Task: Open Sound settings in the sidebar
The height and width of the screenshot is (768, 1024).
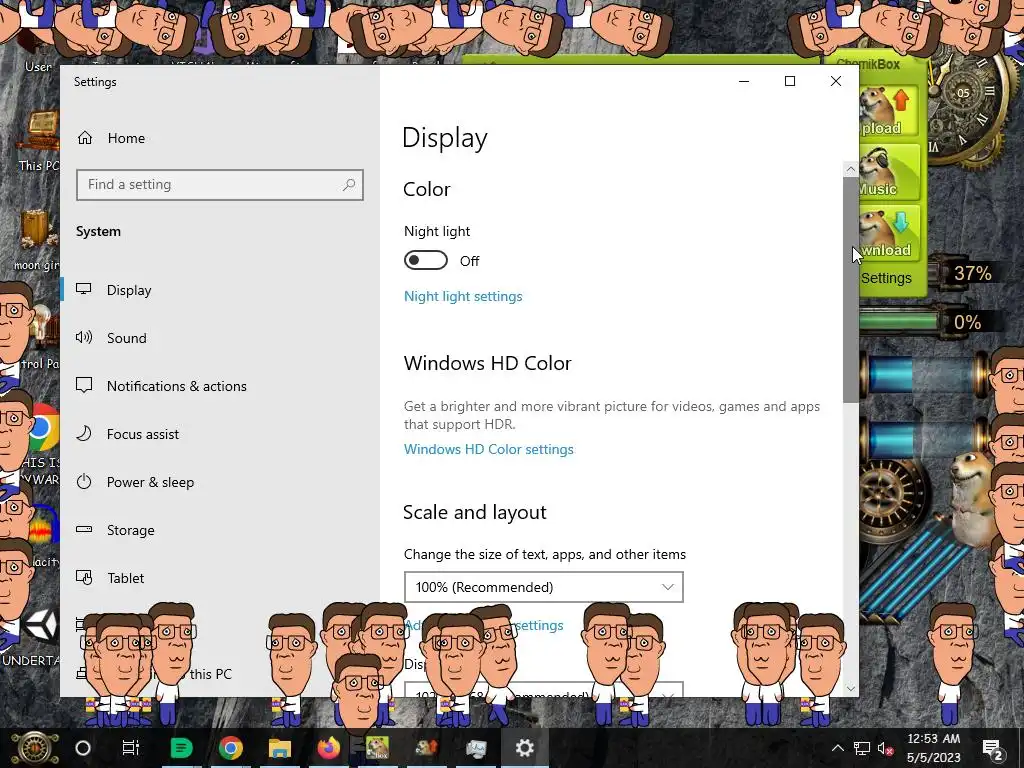Action: 127,338
